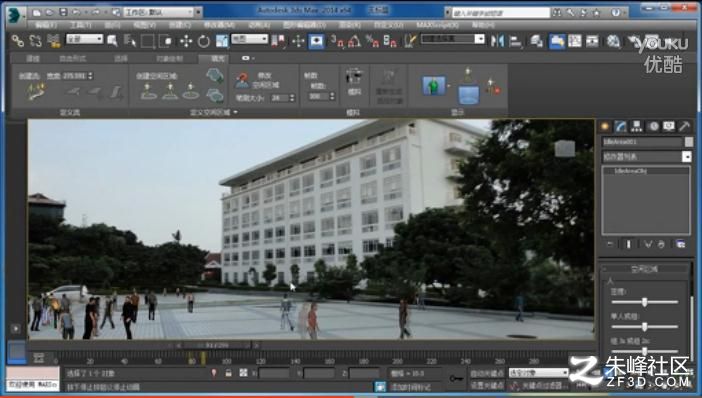Click the Unlink Selection tool icon
This screenshot has width=702, height=398.
click(35, 41)
